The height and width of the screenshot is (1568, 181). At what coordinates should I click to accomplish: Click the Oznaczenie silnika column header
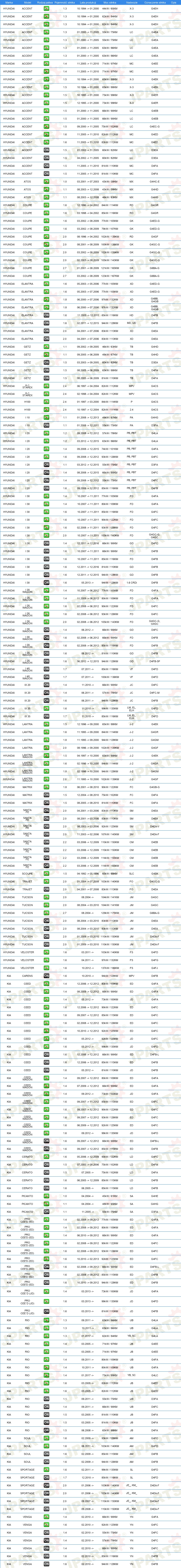tap(155, 3)
